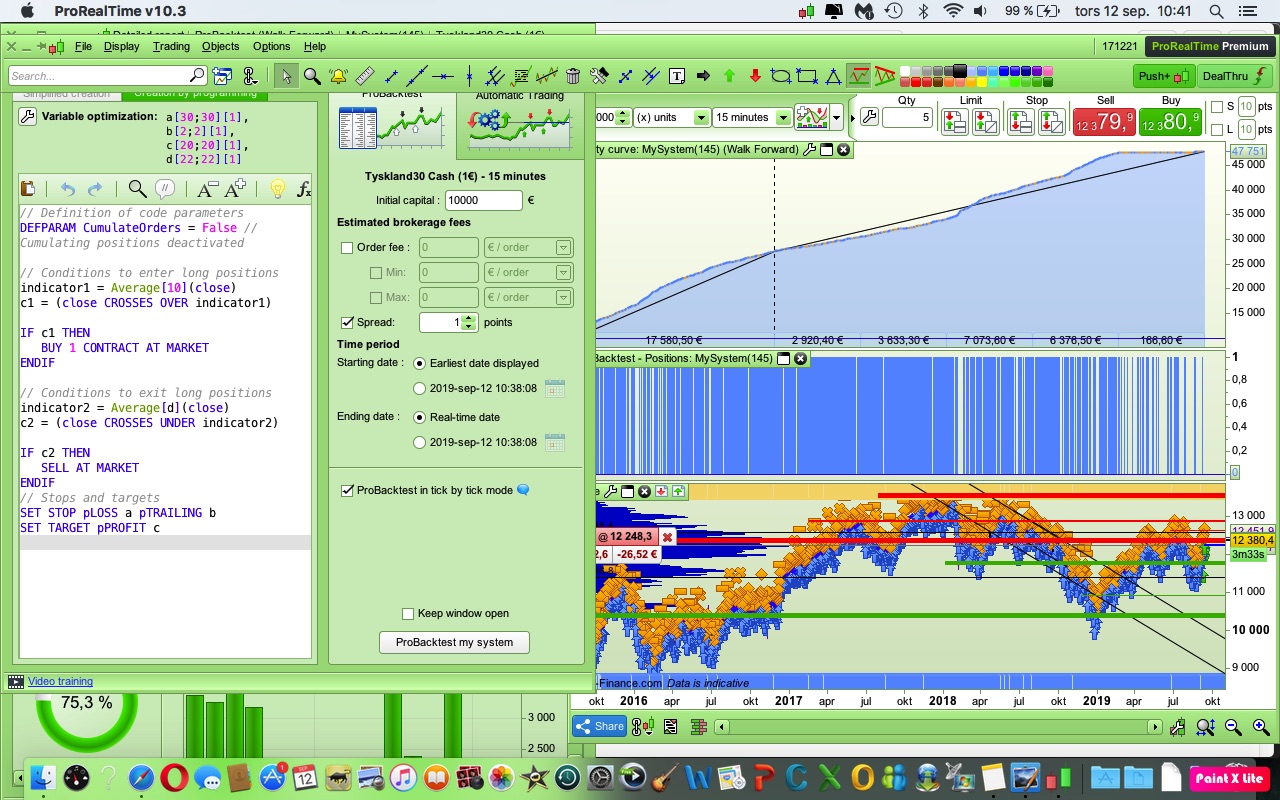Select the Real-time date radio button

click(x=419, y=417)
